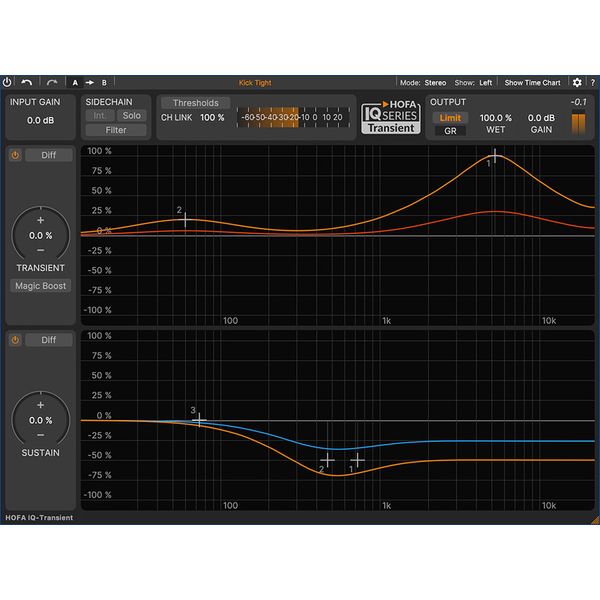Select preset slot B

pyautogui.click(x=104, y=83)
